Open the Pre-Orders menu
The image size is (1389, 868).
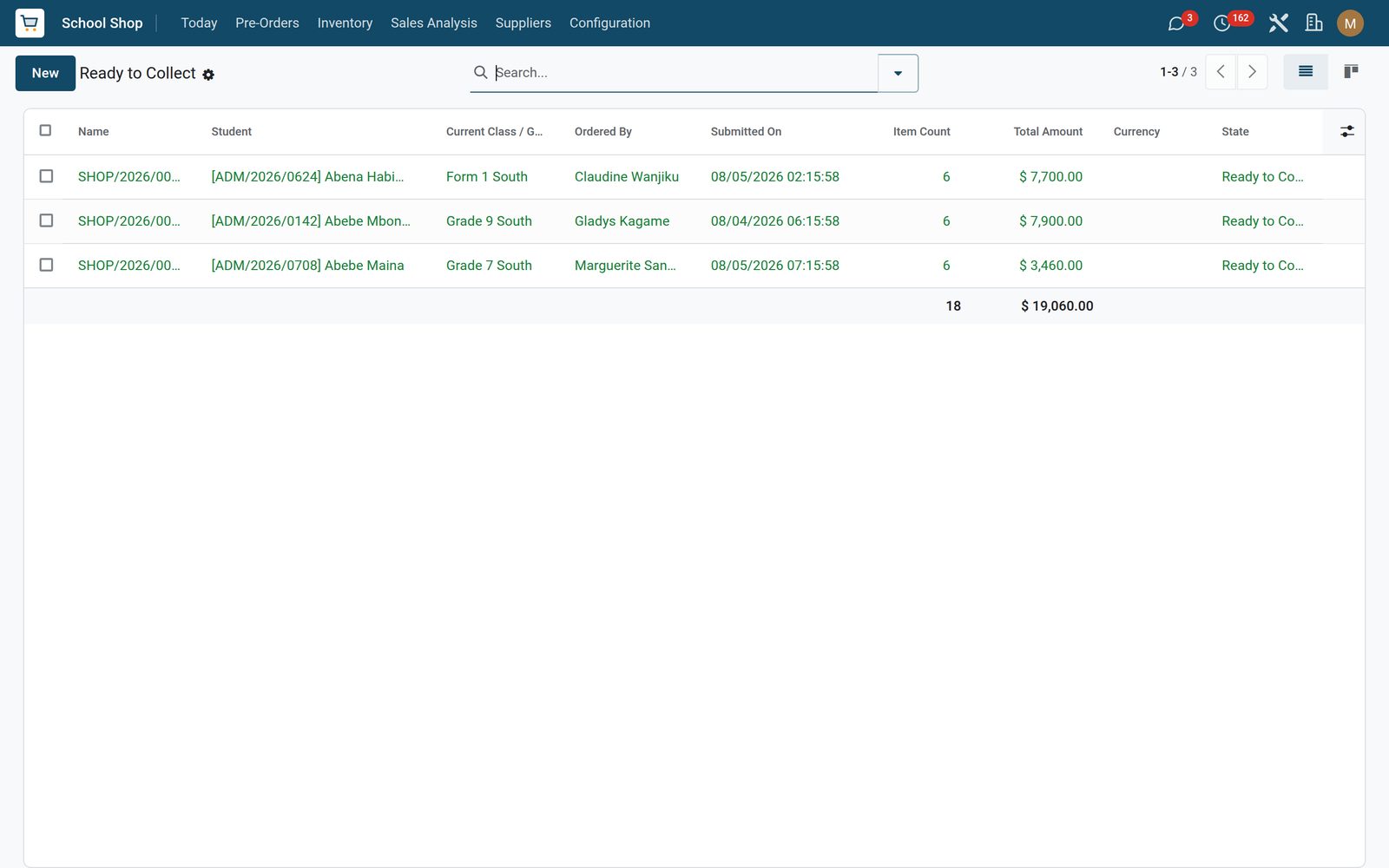(267, 23)
